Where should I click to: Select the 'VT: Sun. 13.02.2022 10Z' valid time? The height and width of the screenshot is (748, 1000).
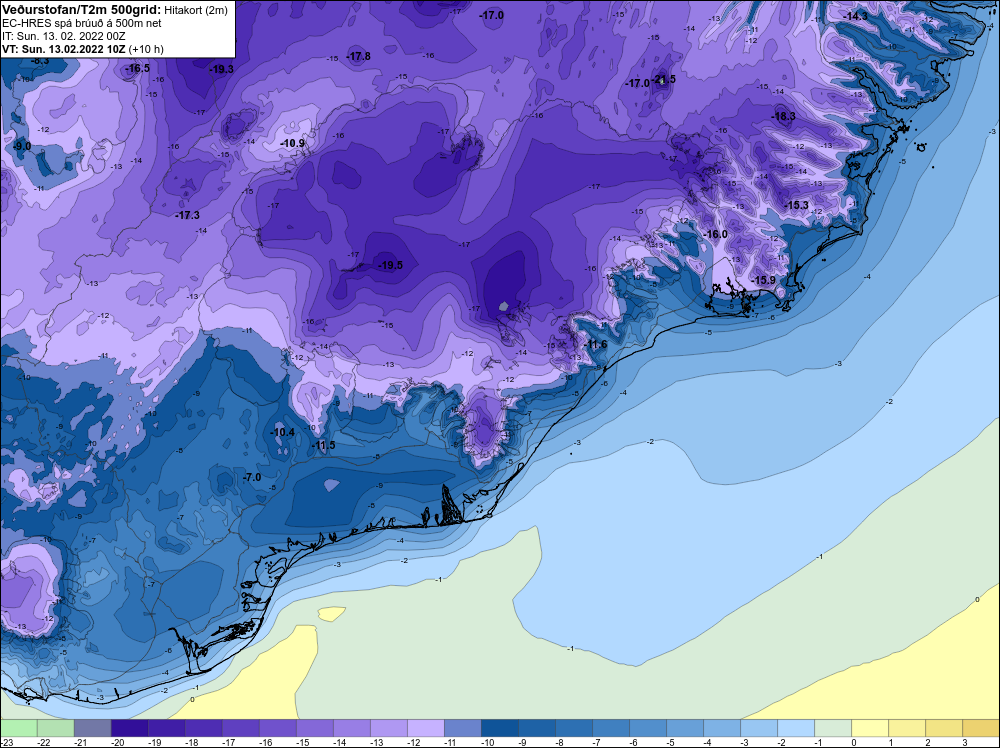(x=64, y=49)
